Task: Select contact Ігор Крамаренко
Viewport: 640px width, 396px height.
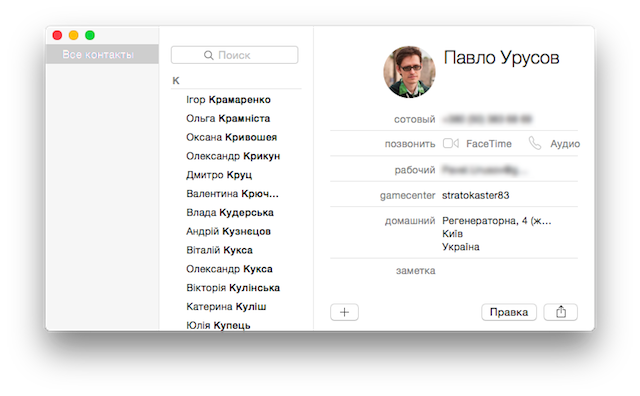Action: tap(228, 100)
